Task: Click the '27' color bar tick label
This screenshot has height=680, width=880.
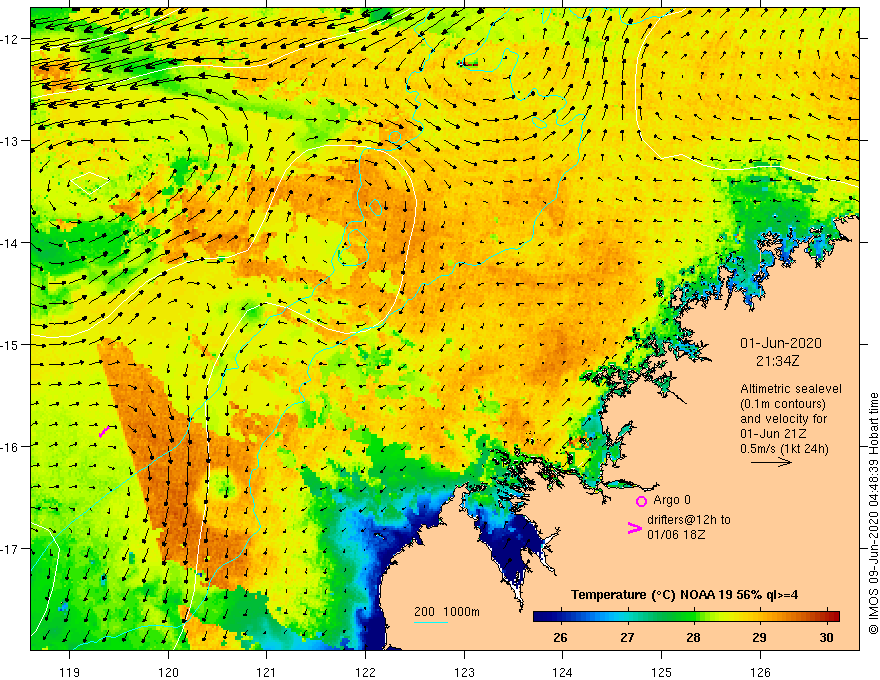Action: pos(627,637)
